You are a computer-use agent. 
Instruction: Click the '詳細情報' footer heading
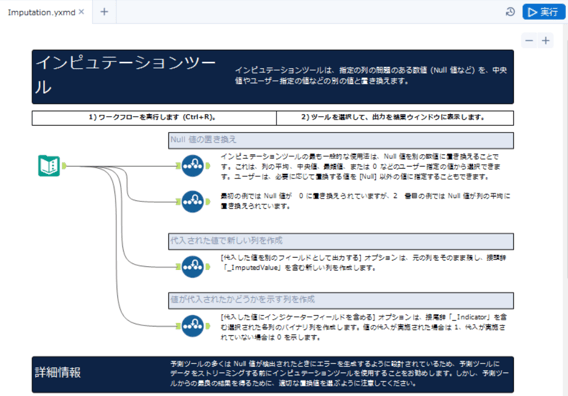58,372
